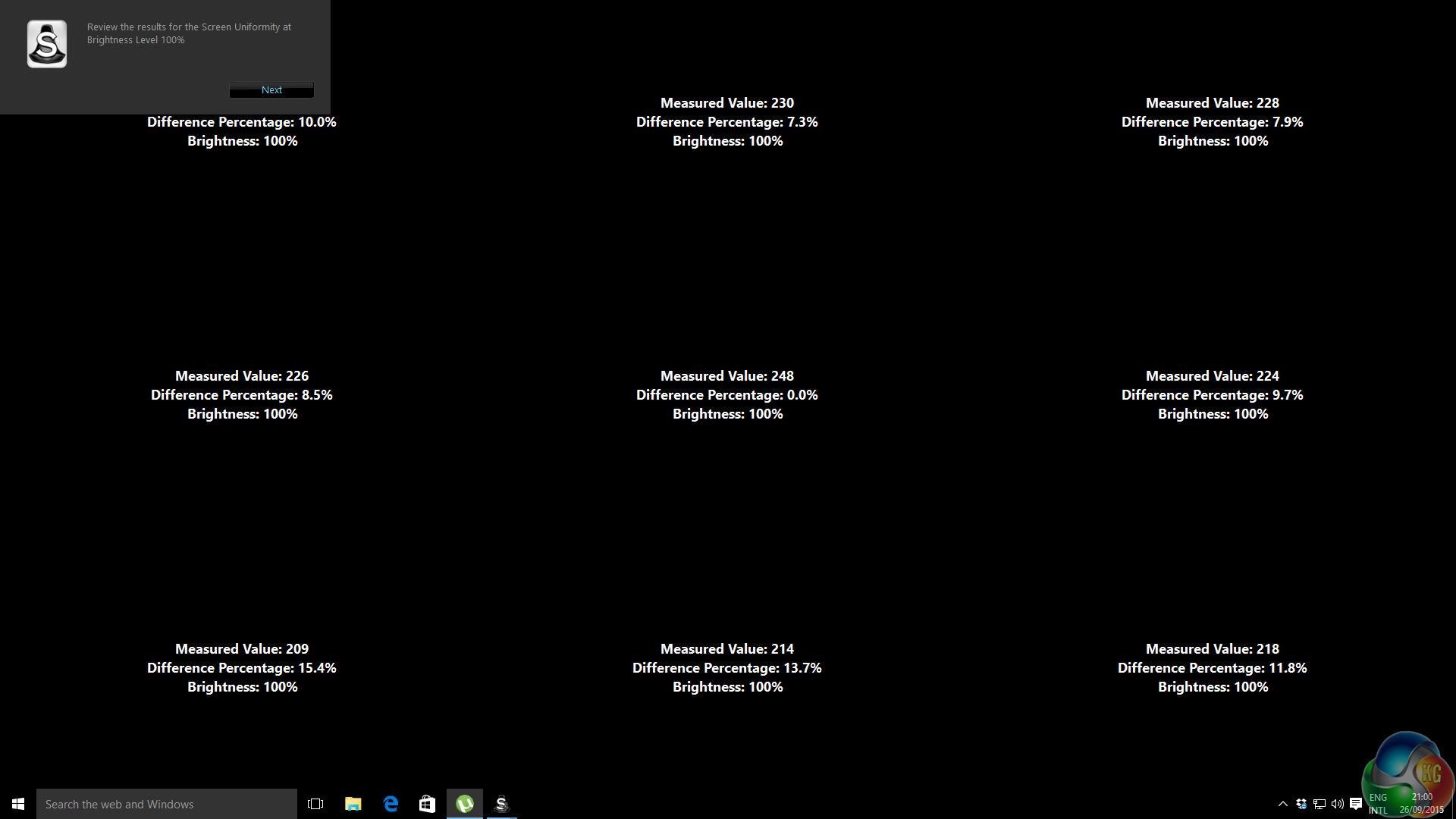
Task: Expand the hidden system tray icons chevron
Action: 1283,804
